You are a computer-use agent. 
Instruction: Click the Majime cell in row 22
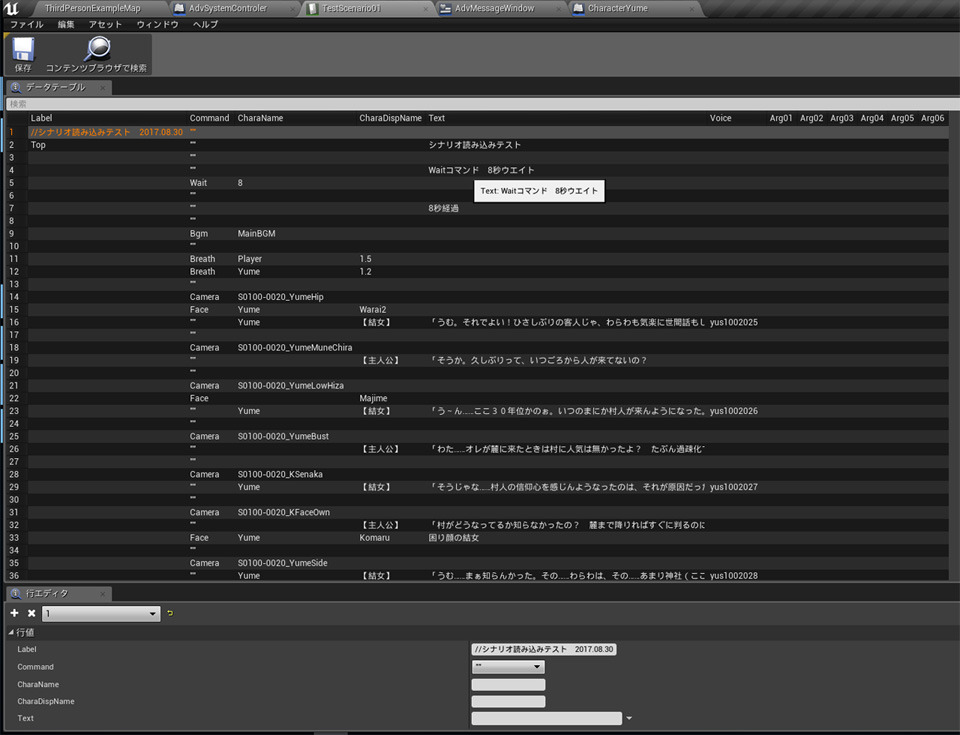point(373,399)
